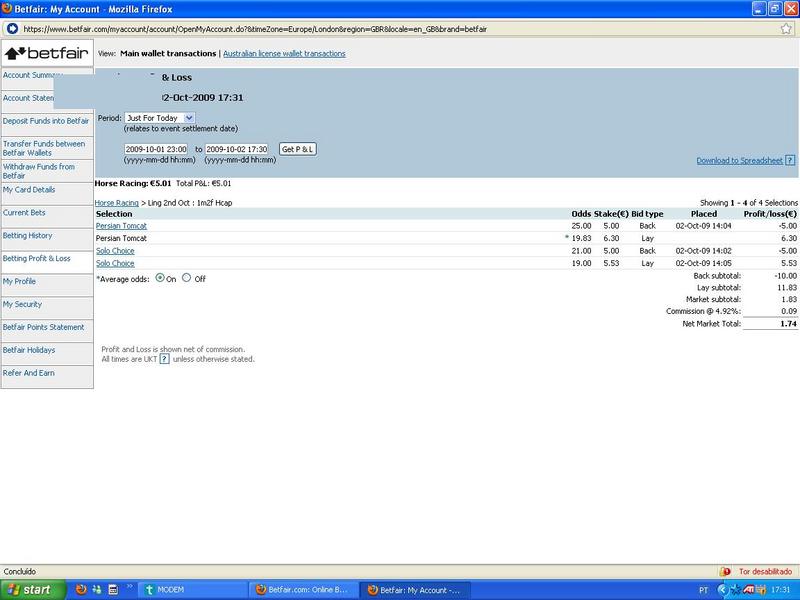Open the UKT time help icon
The height and width of the screenshot is (600, 800).
(x=164, y=359)
